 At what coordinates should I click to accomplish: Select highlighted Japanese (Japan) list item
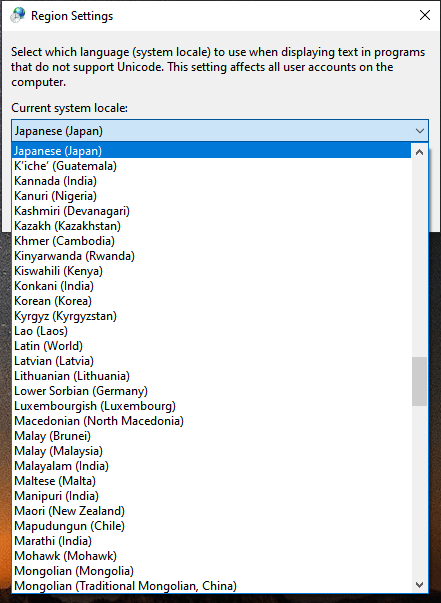point(211,151)
